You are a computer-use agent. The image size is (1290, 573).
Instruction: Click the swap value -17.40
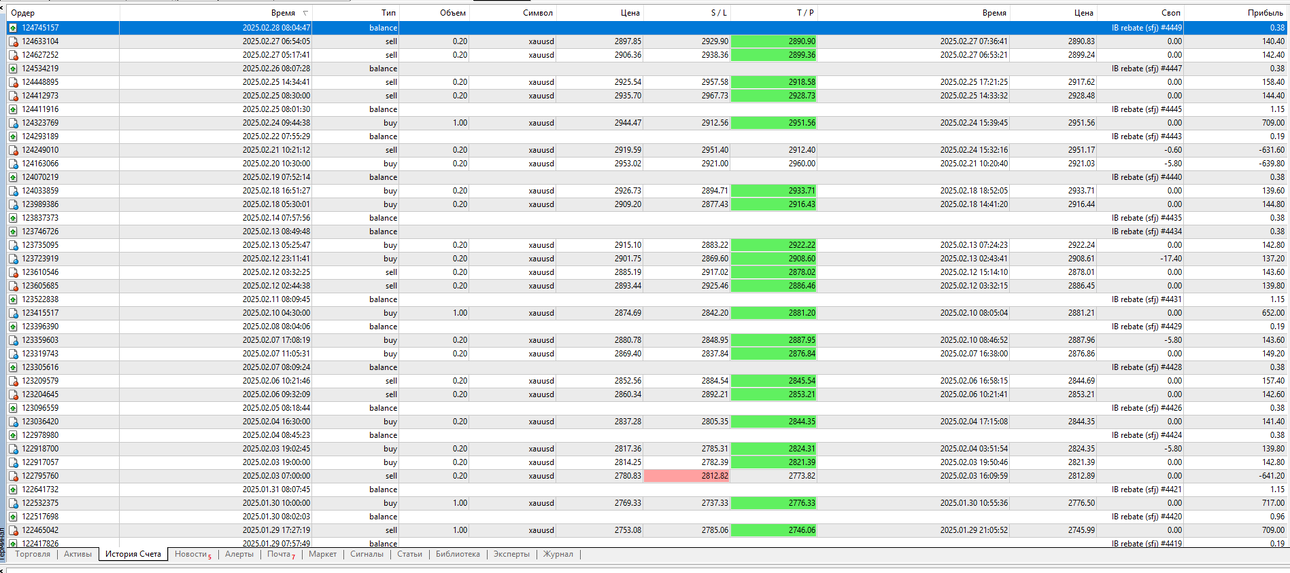coord(1170,258)
